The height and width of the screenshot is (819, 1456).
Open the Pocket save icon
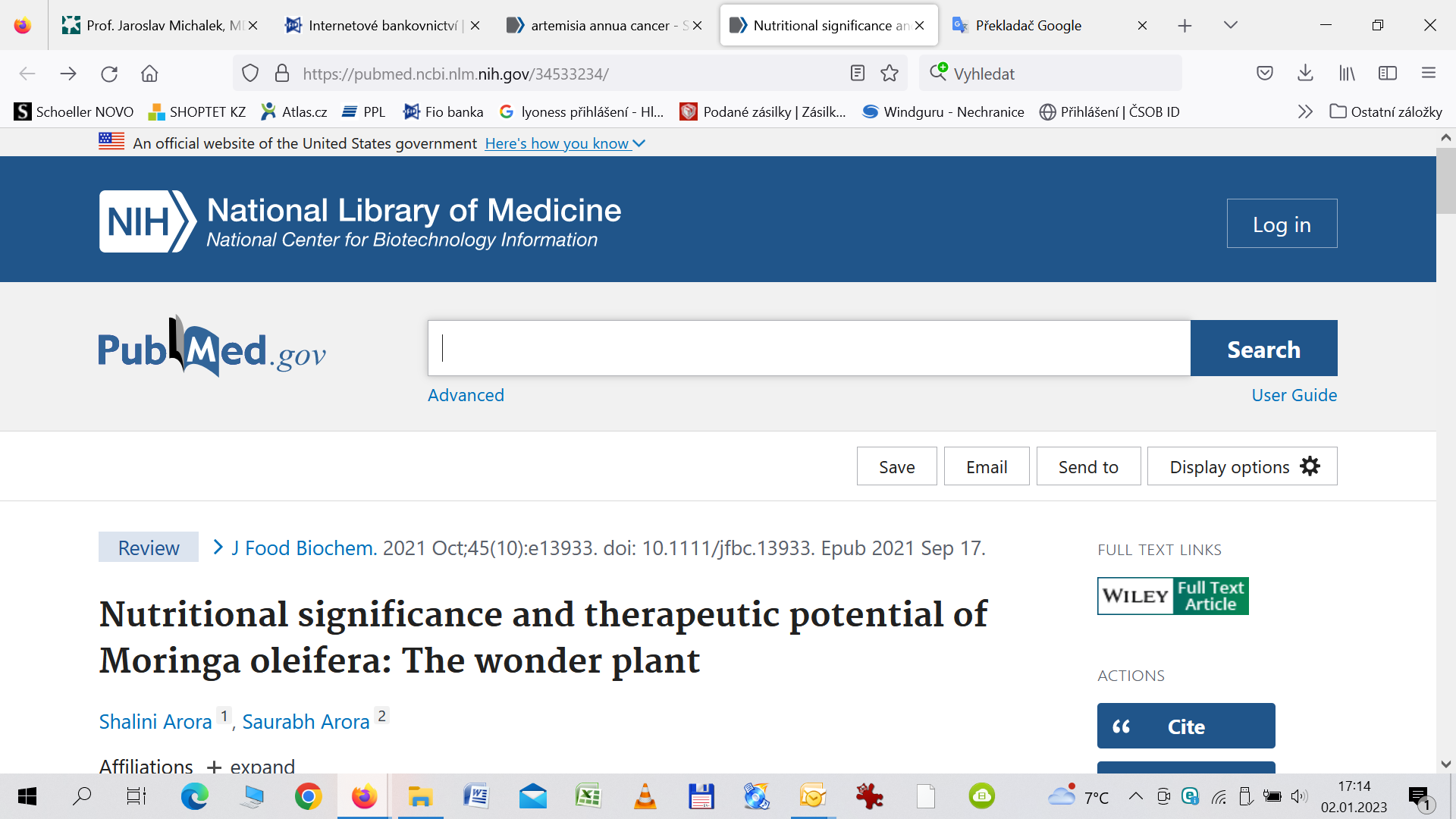click(x=1265, y=74)
